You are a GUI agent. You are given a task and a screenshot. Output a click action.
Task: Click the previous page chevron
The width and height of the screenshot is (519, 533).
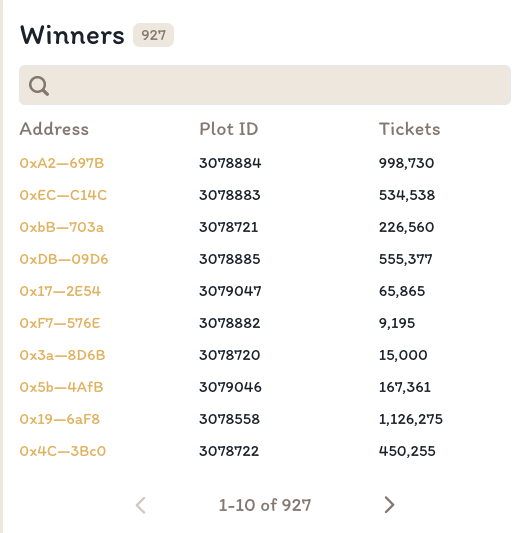(140, 505)
